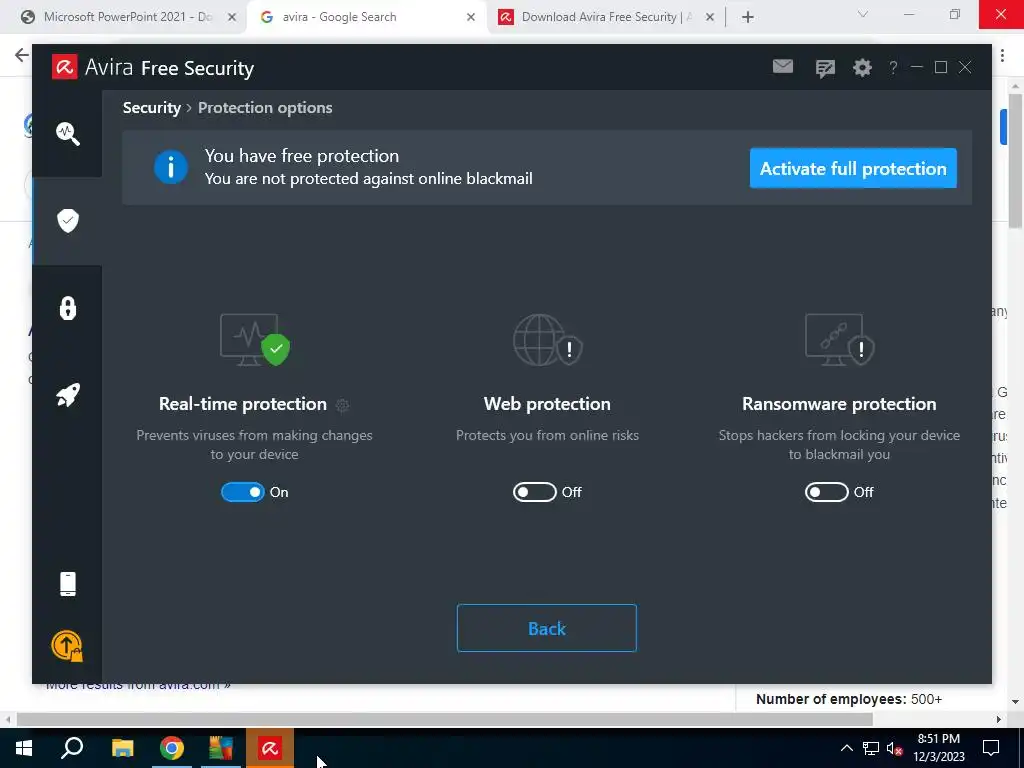Image resolution: width=1024 pixels, height=768 pixels.
Task: Close the avira Google Search tab
Action: 471,18
